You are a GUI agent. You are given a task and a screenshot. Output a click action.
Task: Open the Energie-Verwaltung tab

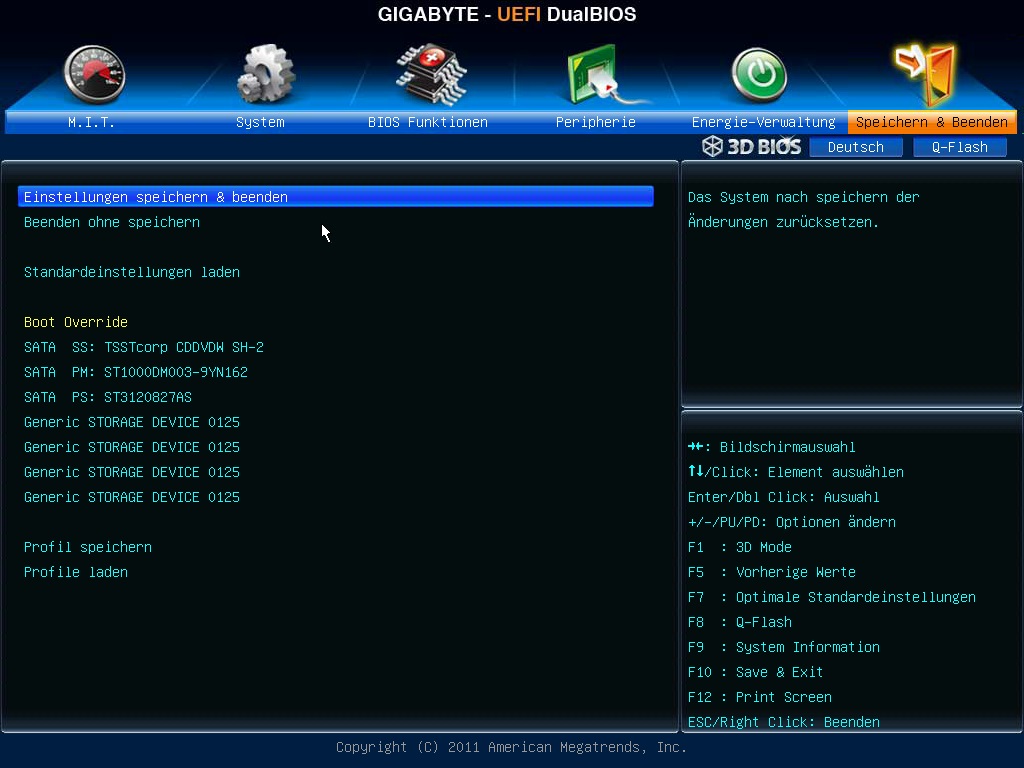click(763, 122)
